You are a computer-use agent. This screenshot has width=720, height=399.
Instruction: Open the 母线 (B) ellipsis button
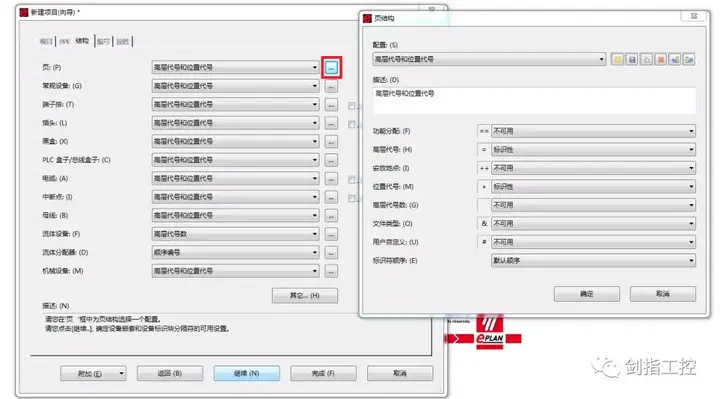(x=331, y=216)
